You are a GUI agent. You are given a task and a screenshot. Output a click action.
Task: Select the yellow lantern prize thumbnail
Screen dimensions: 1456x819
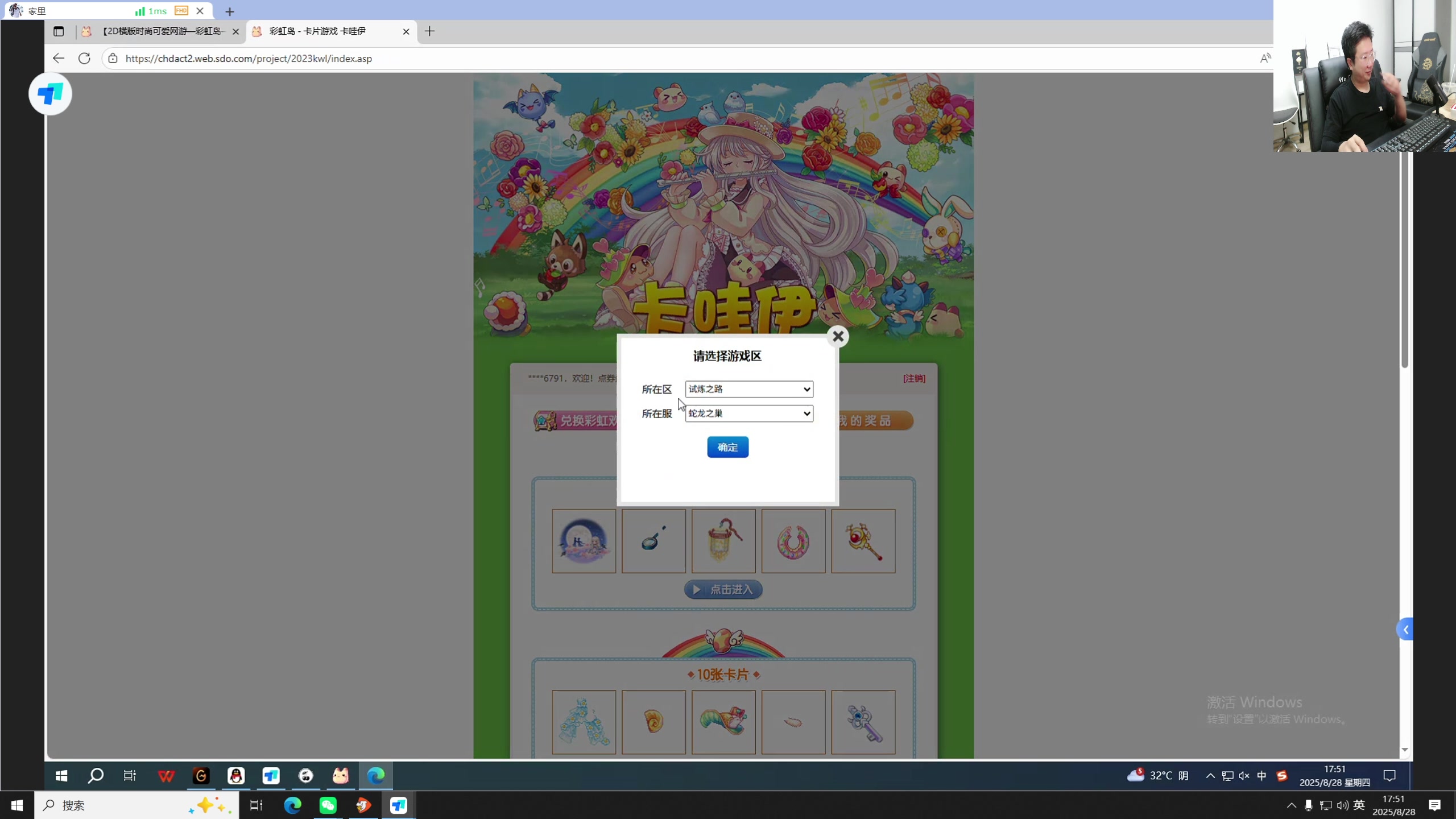coord(723,541)
